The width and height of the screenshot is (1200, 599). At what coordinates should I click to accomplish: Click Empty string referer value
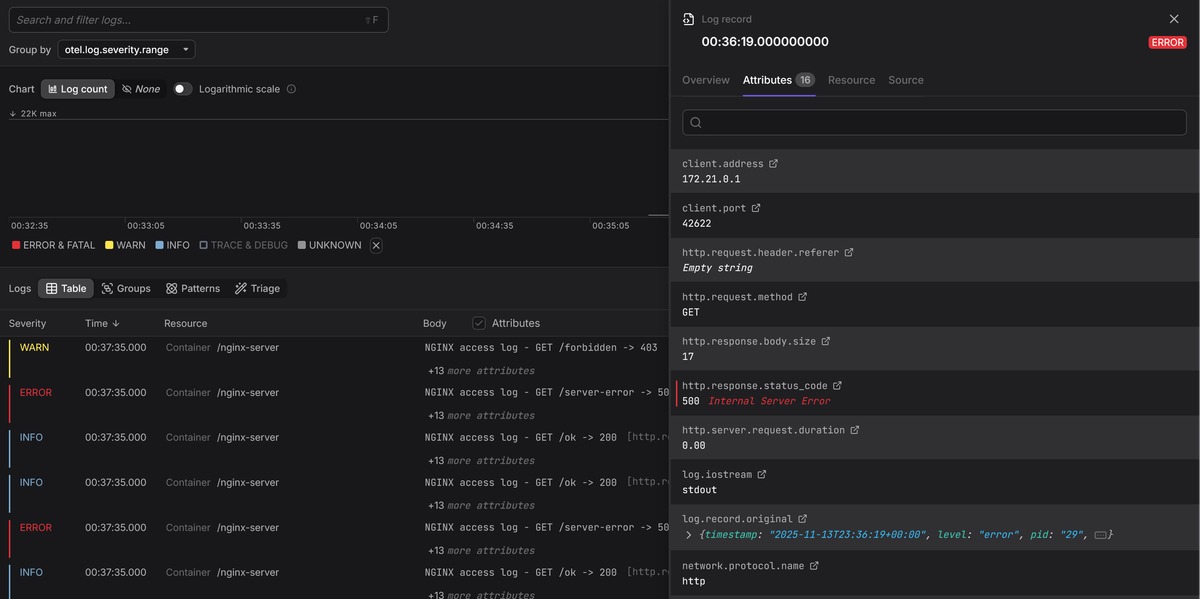(x=717, y=268)
